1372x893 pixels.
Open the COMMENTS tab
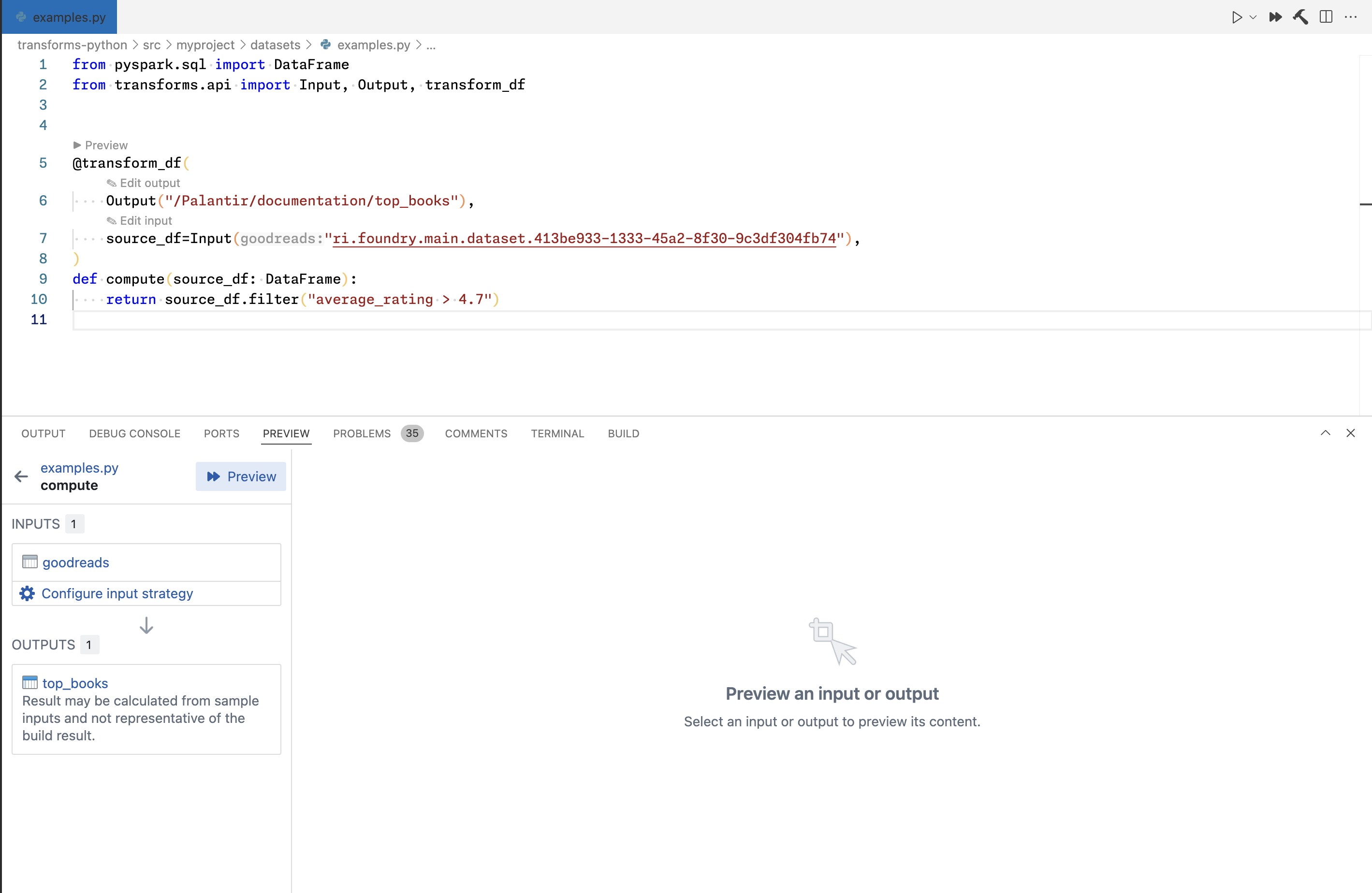[476, 433]
